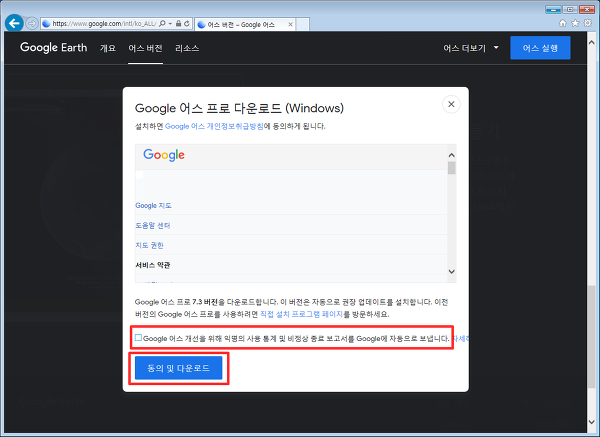600x437 pixels.
Task: Click the page scrollbar down arrow
Action: [592, 422]
